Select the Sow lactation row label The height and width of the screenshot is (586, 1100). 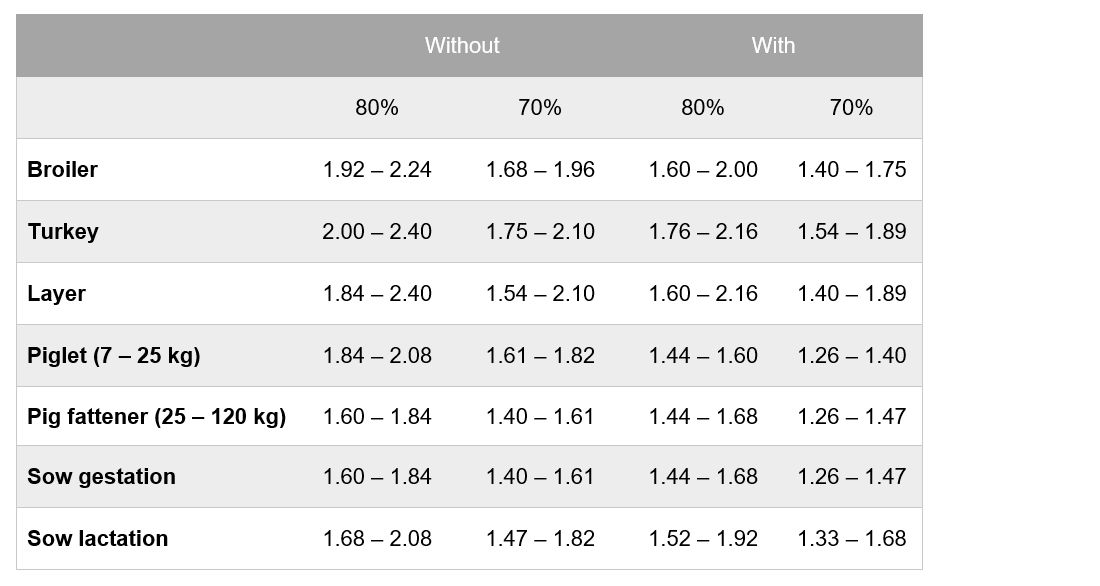[97, 539]
